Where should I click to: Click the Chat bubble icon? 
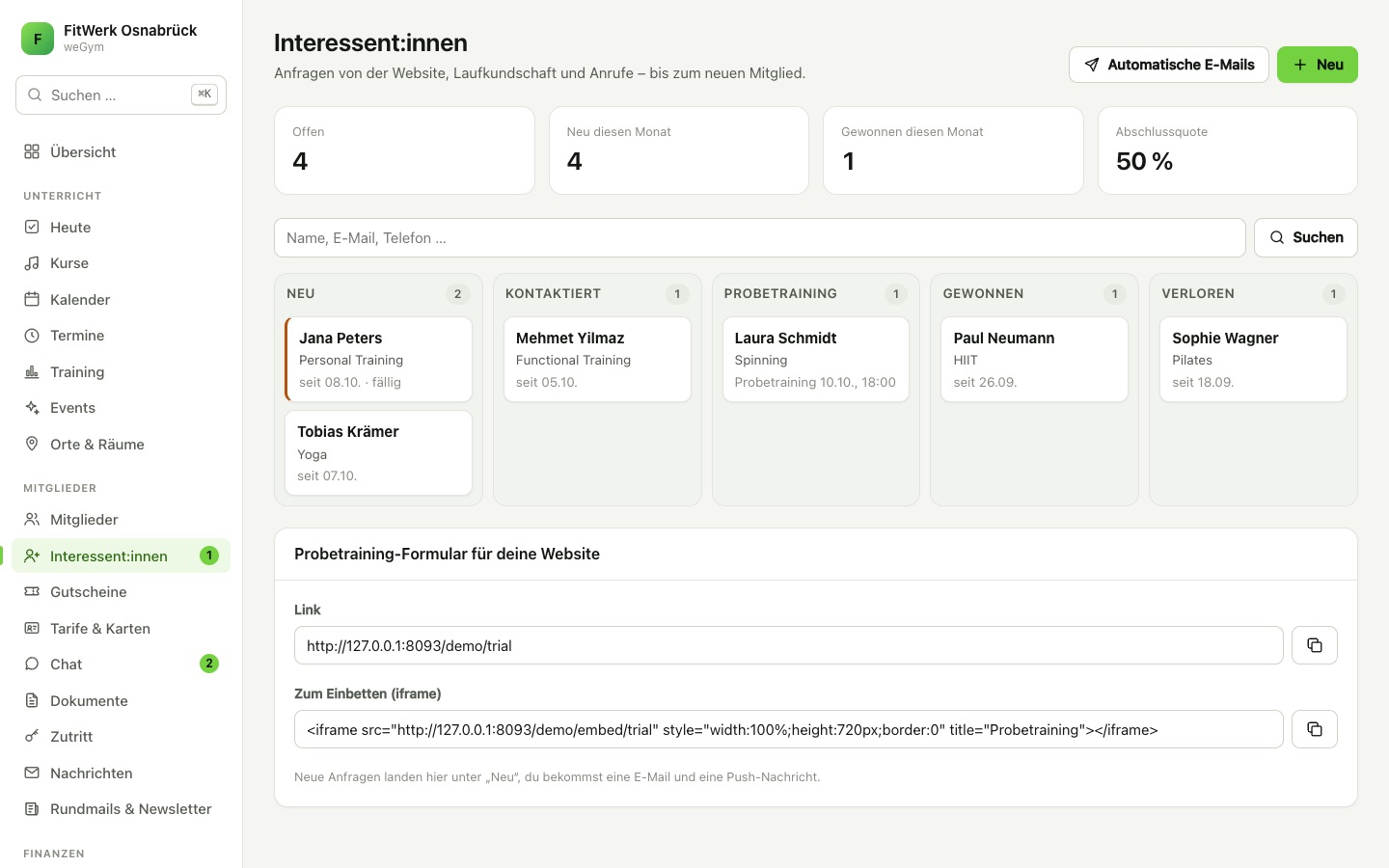click(x=32, y=664)
